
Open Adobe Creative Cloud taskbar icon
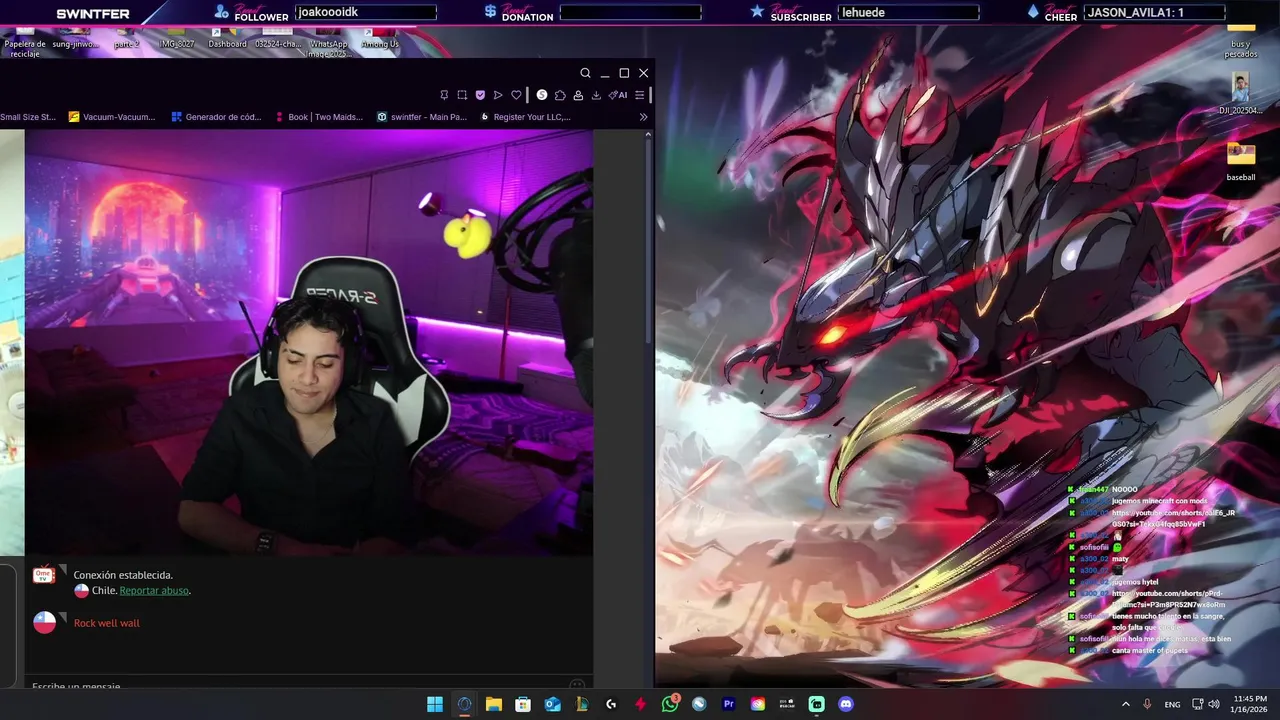point(758,704)
